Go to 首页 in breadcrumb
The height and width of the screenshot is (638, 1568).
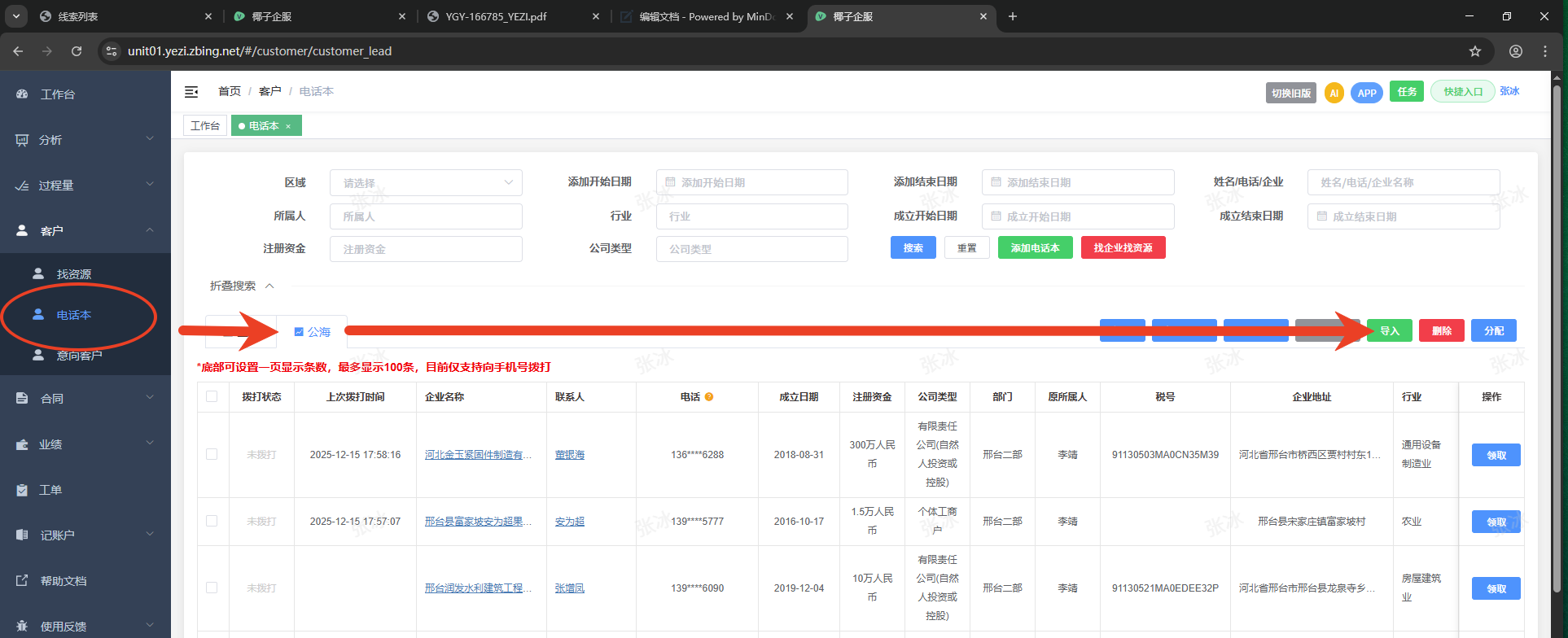[x=230, y=91]
